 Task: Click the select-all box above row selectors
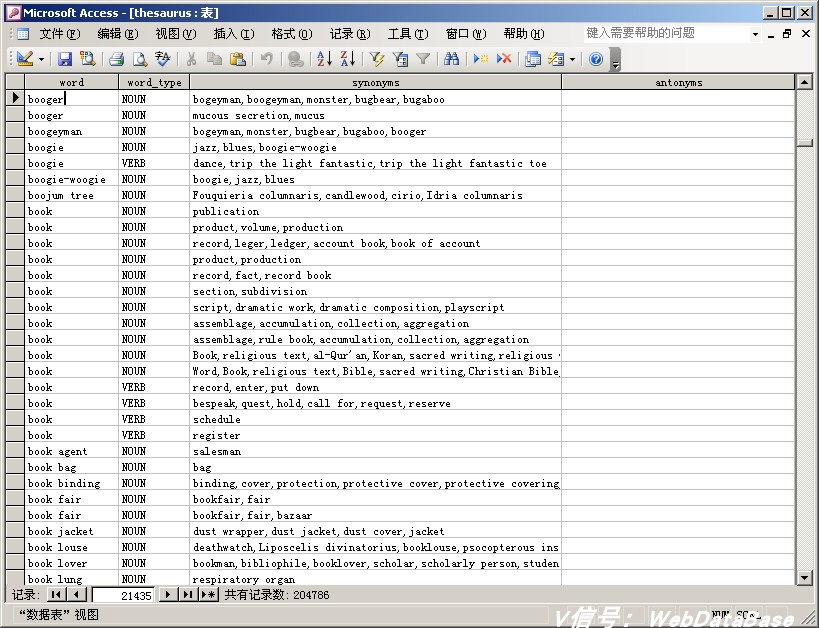pyautogui.click(x=15, y=82)
